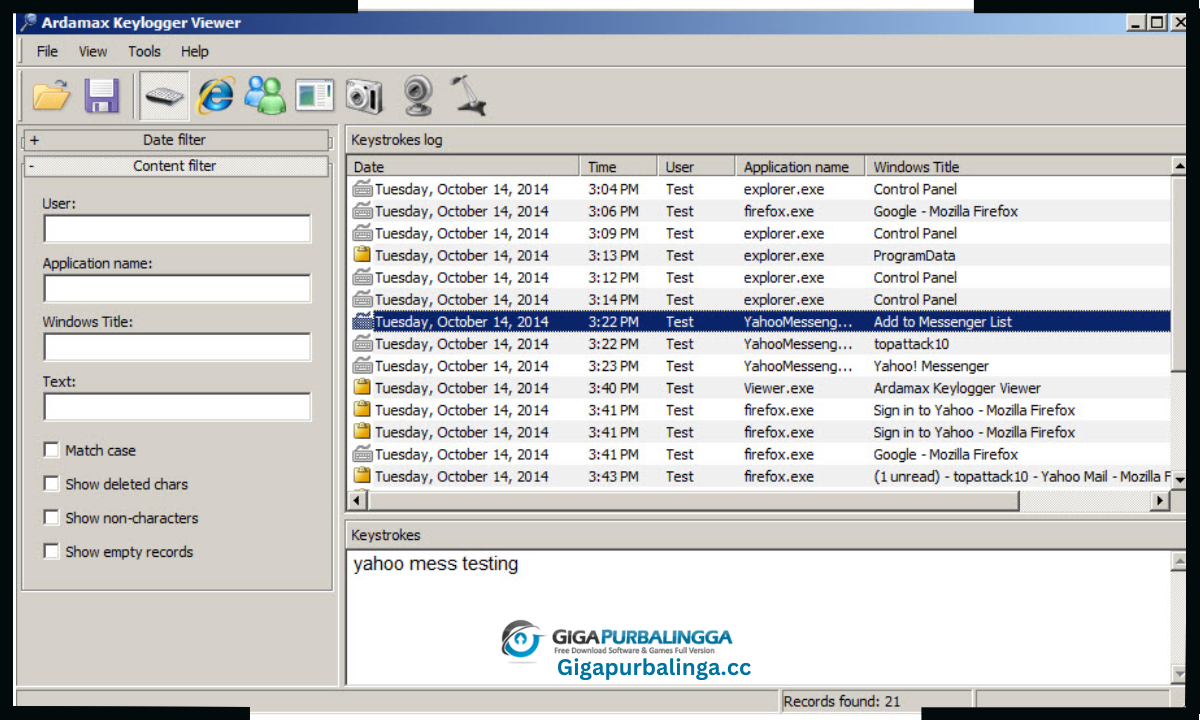
Task: Focus the Windows Title filter field
Action: pos(177,347)
